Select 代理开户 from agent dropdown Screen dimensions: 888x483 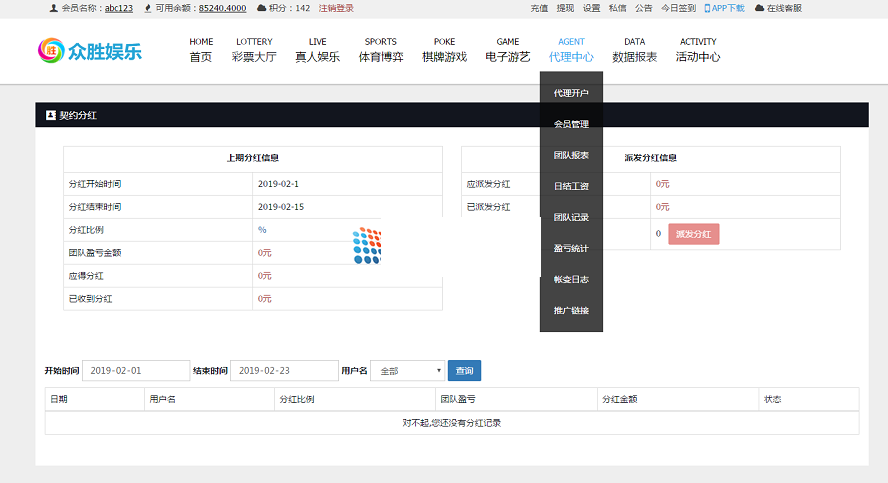pyautogui.click(x=571, y=93)
